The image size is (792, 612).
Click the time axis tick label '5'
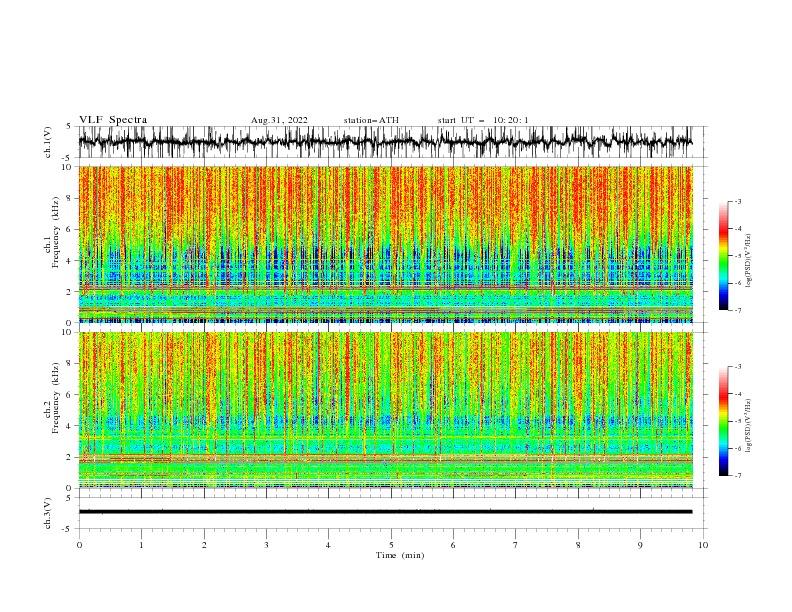coord(391,545)
